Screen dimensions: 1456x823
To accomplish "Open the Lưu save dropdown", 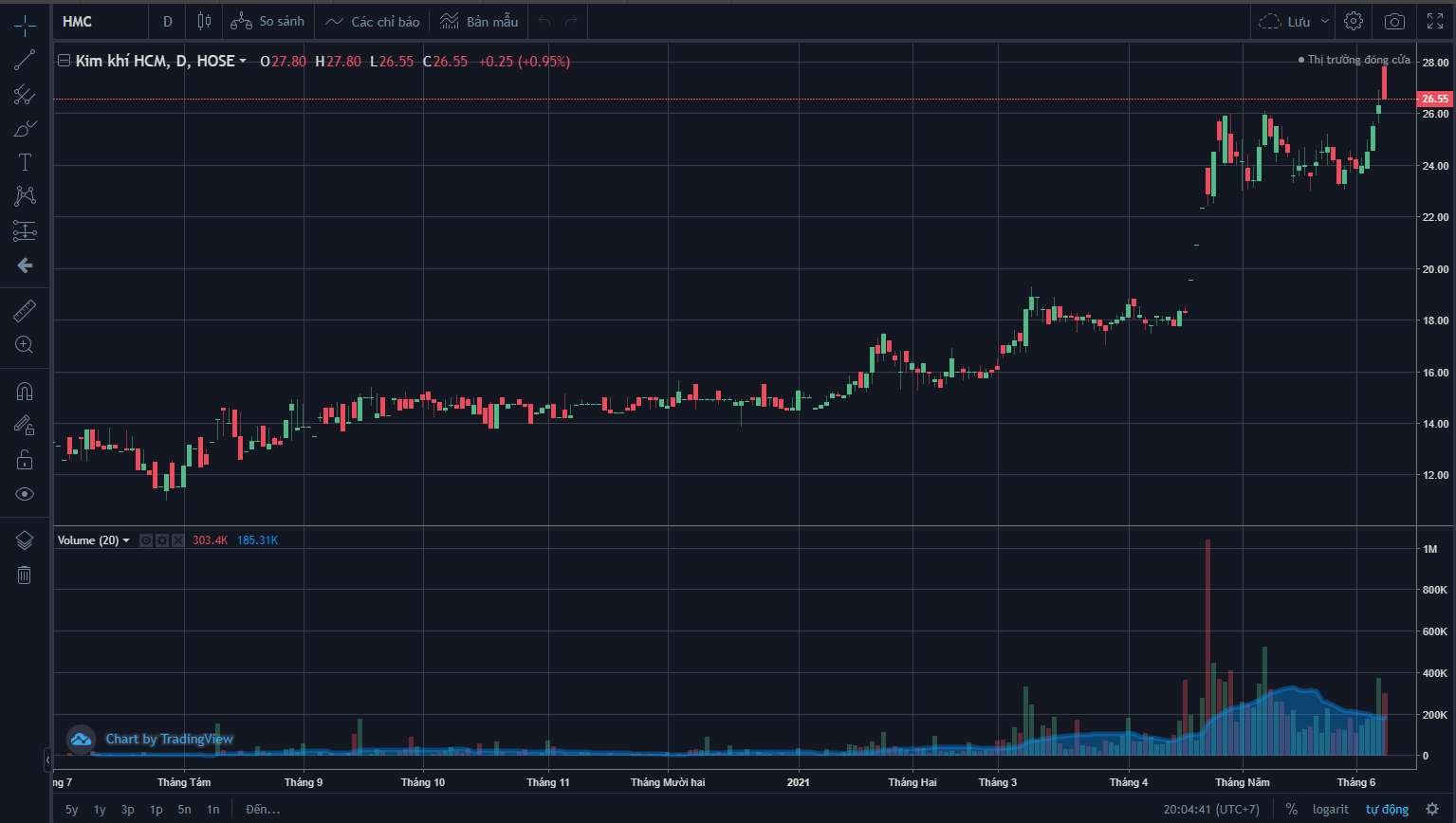I will click(x=1325, y=21).
